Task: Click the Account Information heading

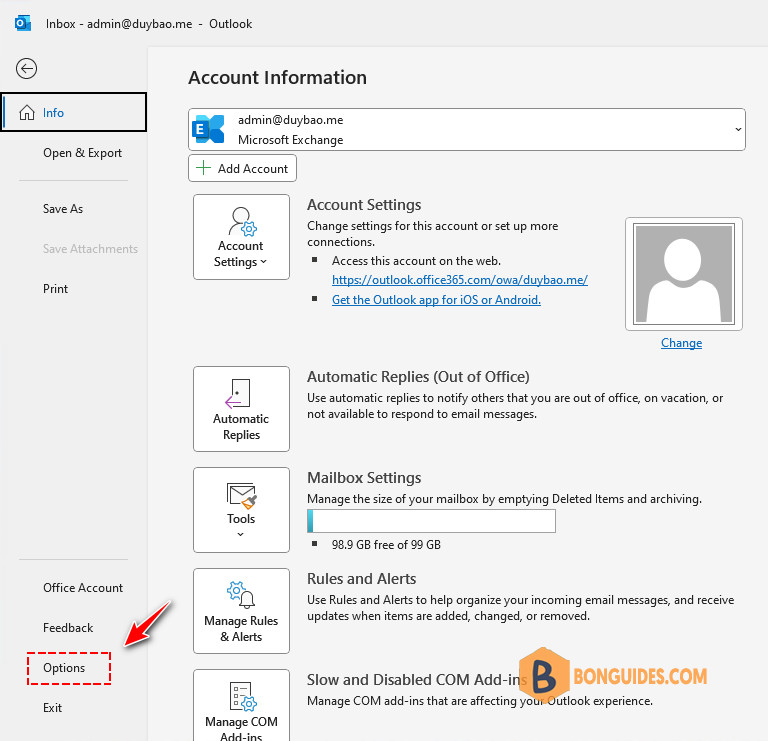Action: (278, 77)
